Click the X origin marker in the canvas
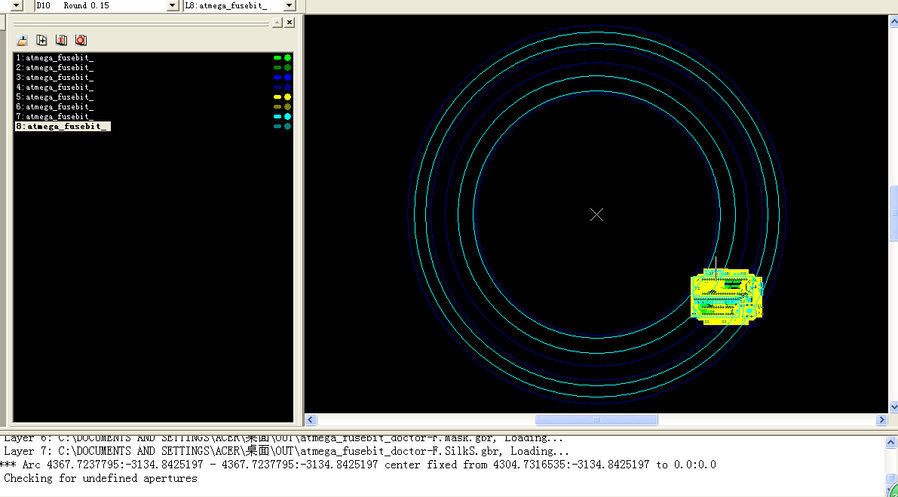Image resolution: width=898 pixels, height=497 pixels. [x=596, y=214]
